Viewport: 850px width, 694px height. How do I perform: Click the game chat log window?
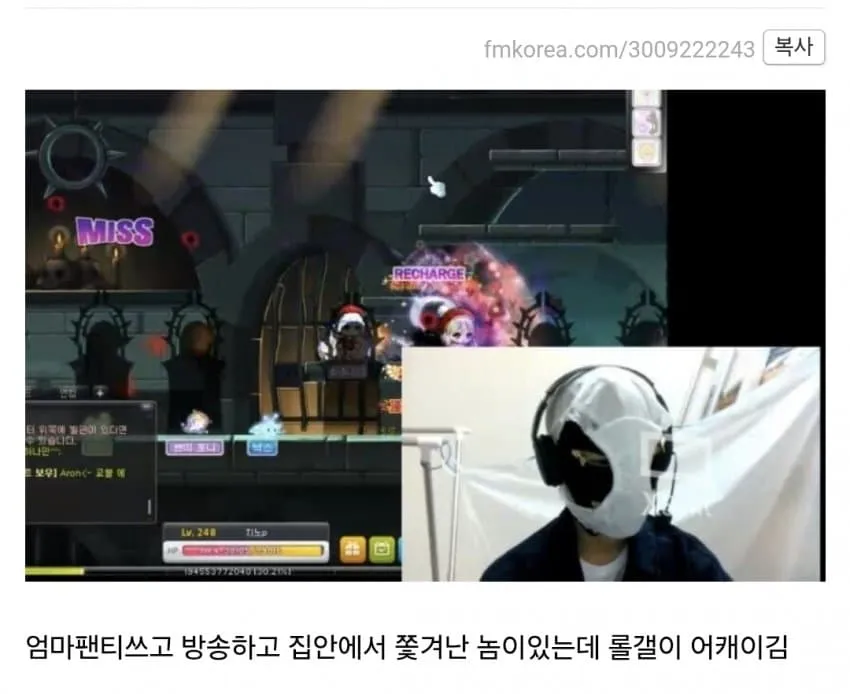[91, 462]
